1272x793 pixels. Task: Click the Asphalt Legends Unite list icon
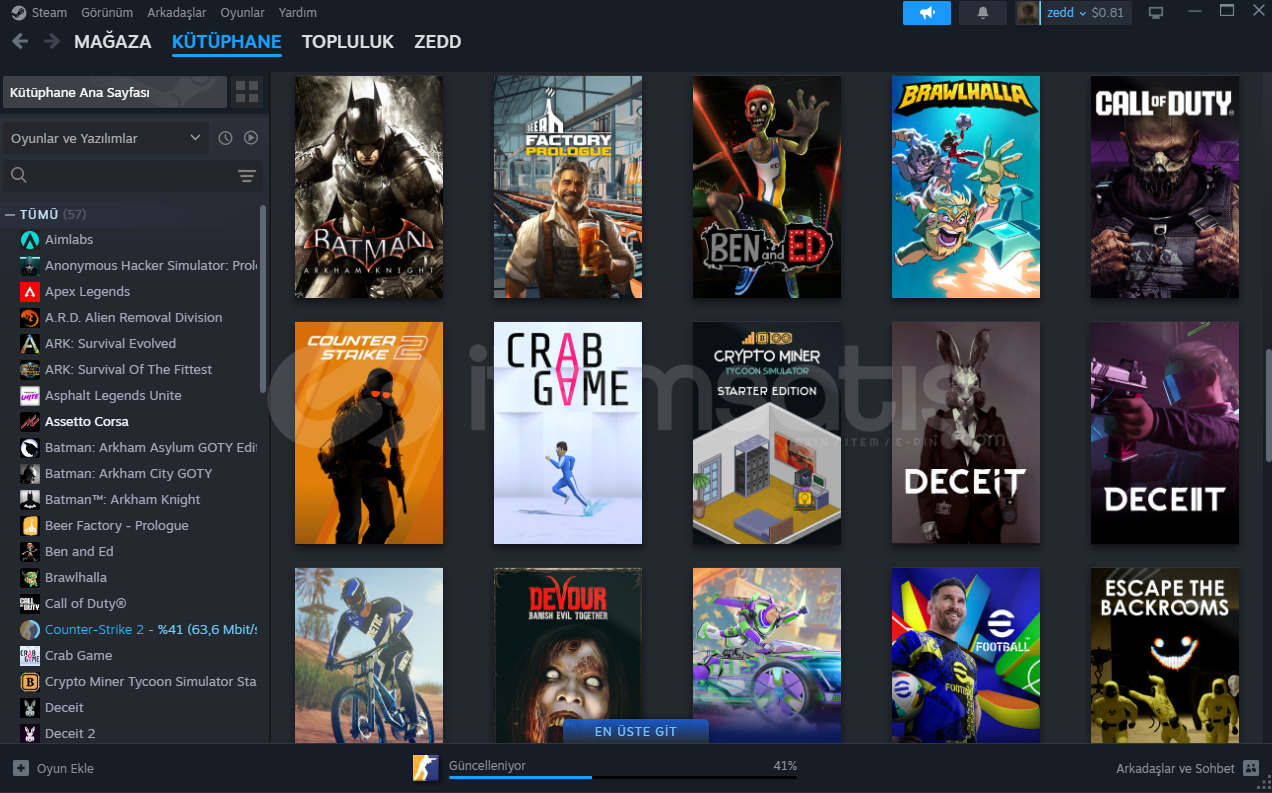pyautogui.click(x=30, y=396)
